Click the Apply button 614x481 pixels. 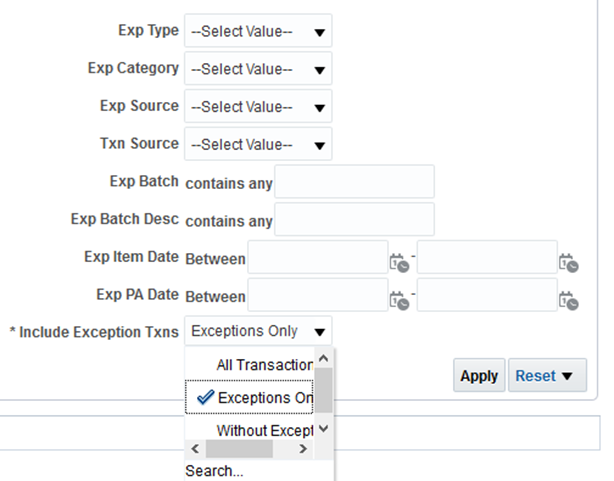(479, 376)
